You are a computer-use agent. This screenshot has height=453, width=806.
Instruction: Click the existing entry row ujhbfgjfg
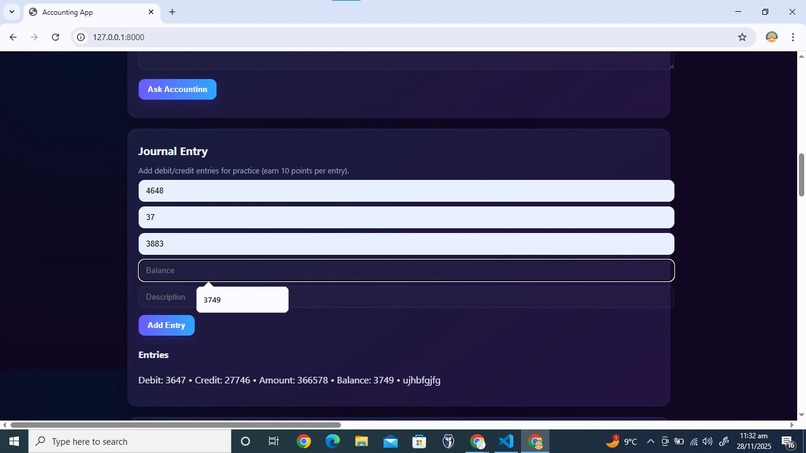289,380
